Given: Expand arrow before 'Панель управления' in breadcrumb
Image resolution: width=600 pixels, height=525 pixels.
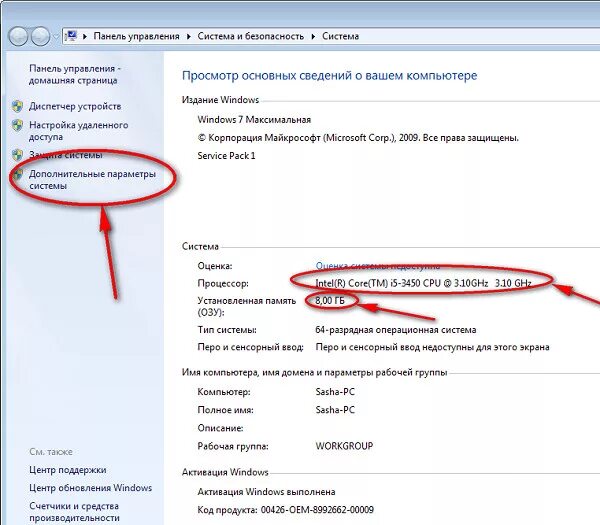Looking at the screenshot, I should click(x=85, y=36).
